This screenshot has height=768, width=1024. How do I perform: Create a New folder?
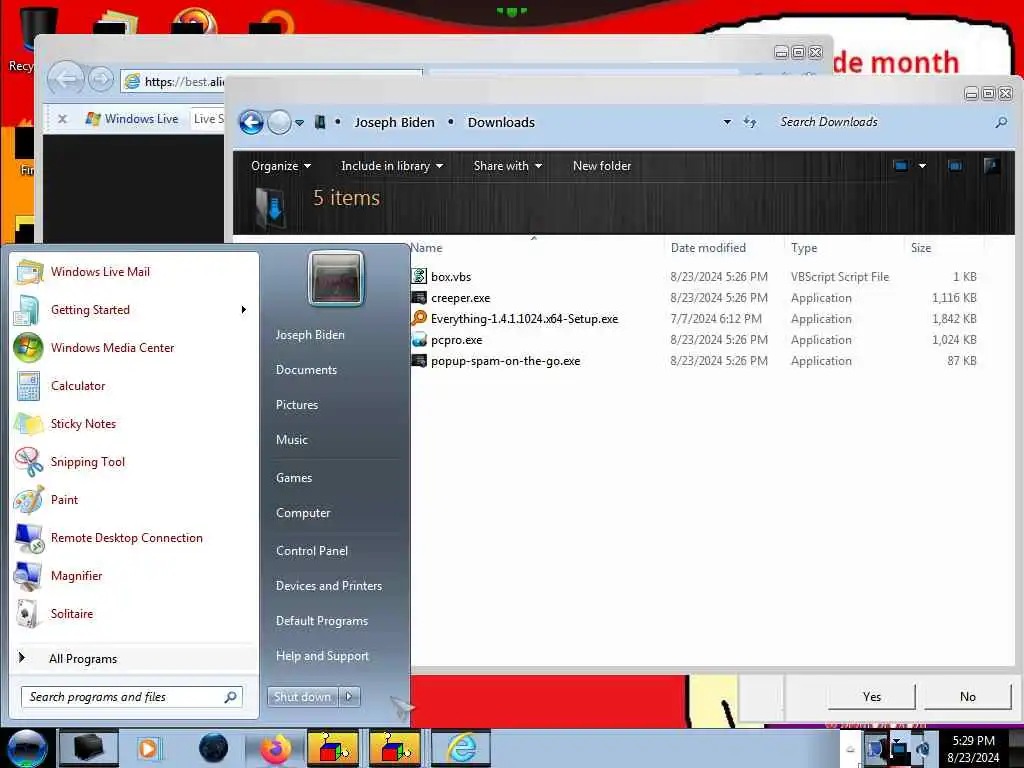coord(601,166)
